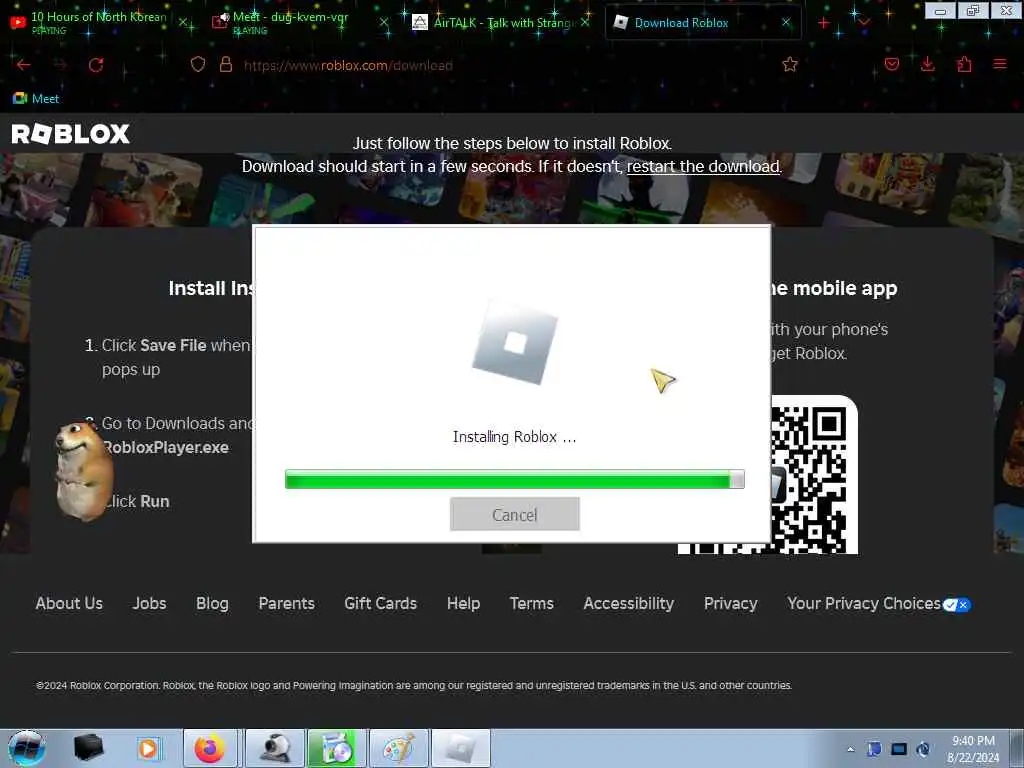Click the padlock site security icon

click(226, 64)
